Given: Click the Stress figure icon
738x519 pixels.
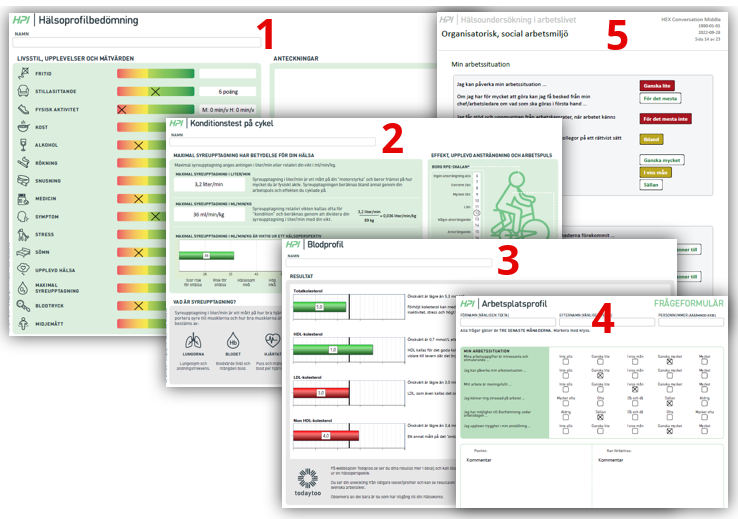Looking at the screenshot, I should click(24, 234).
